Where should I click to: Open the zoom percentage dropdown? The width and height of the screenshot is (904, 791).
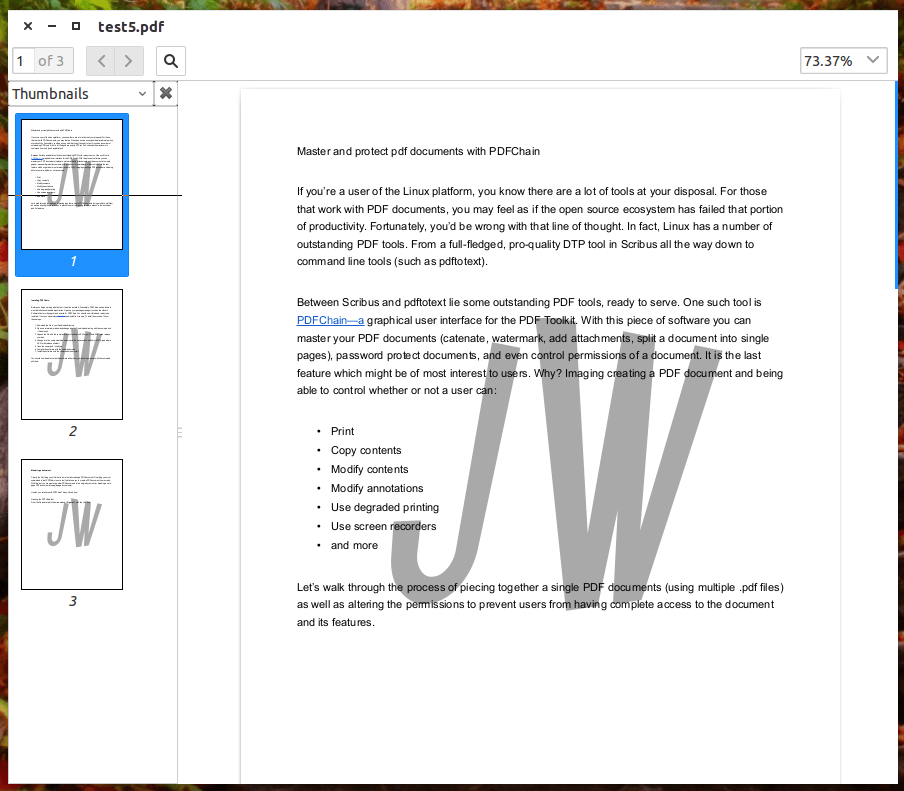(843, 60)
